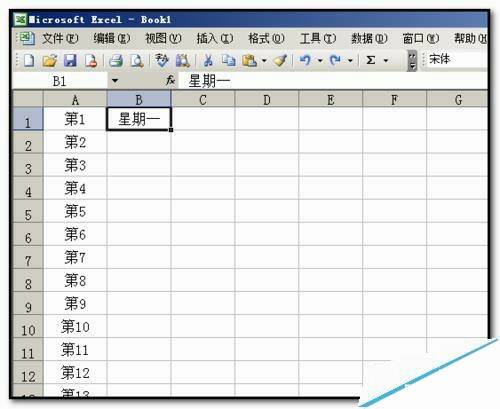
Task: Click cell containing 第2
Action: (x=75, y=142)
